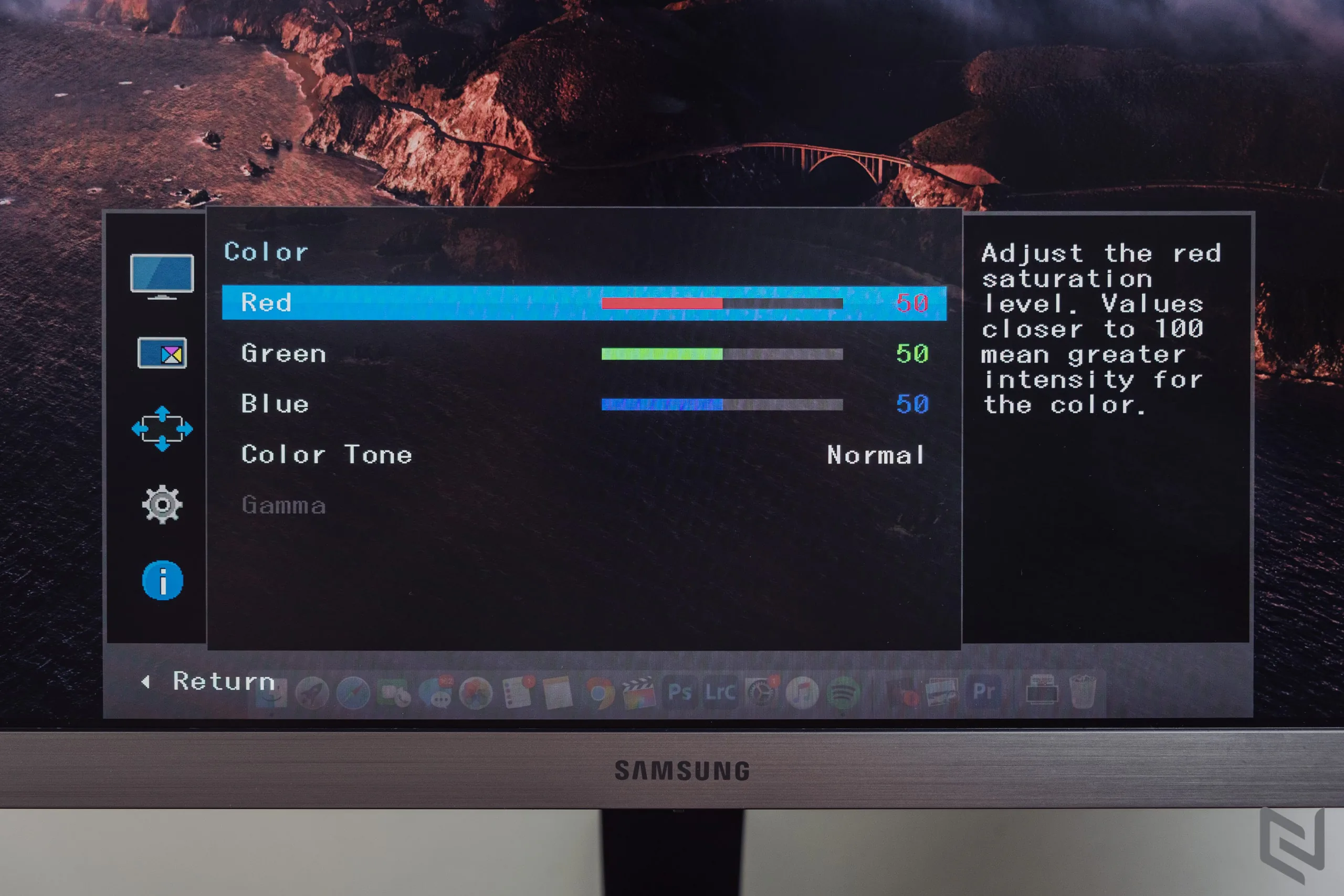Launch Premiere Pro from the dock
This screenshot has height=896, width=1344.
984,691
